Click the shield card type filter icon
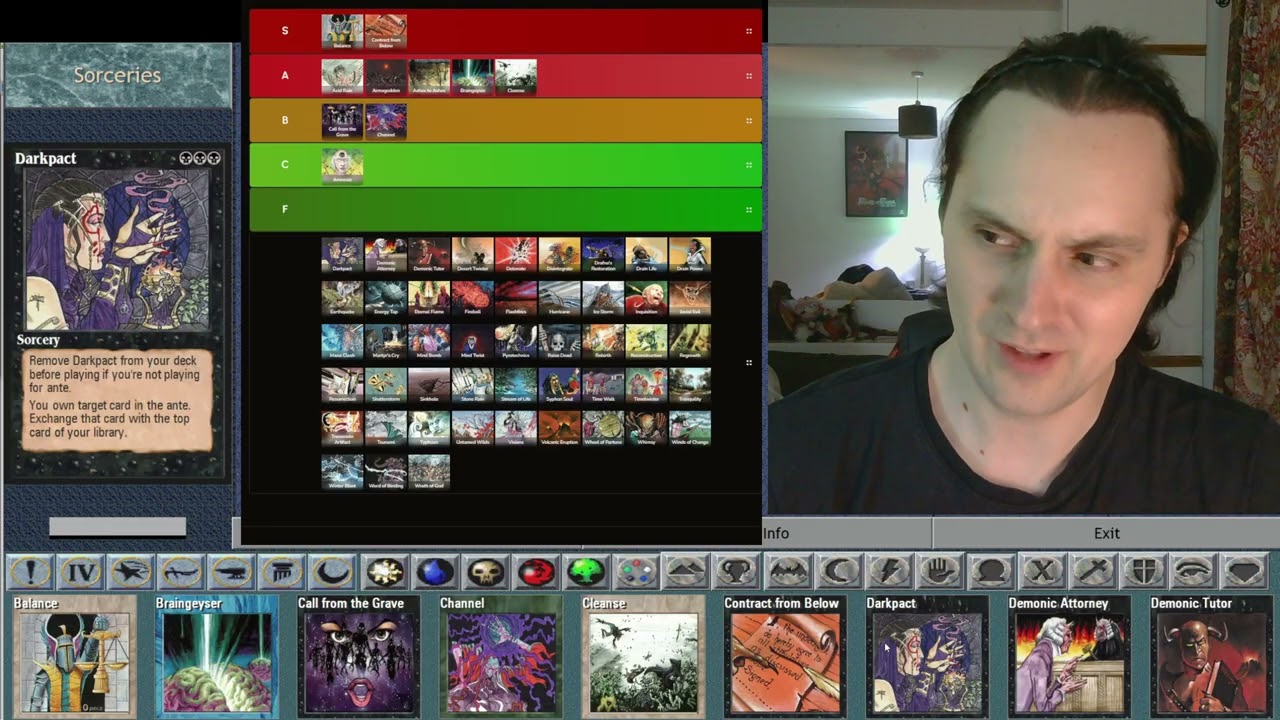This screenshot has height=720, width=1280. tap(1143, 572)
